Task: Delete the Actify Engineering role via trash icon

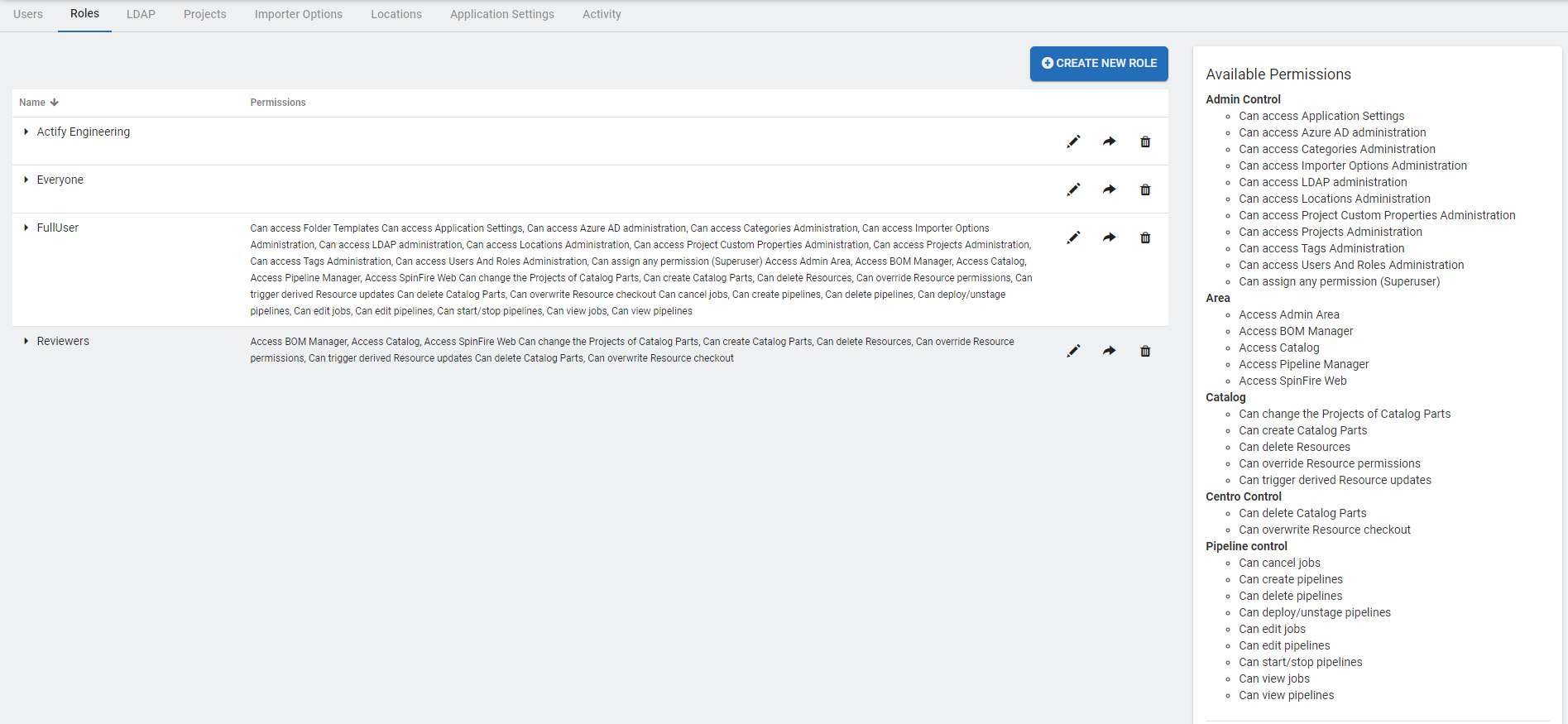Action: tap(1145, 141)
